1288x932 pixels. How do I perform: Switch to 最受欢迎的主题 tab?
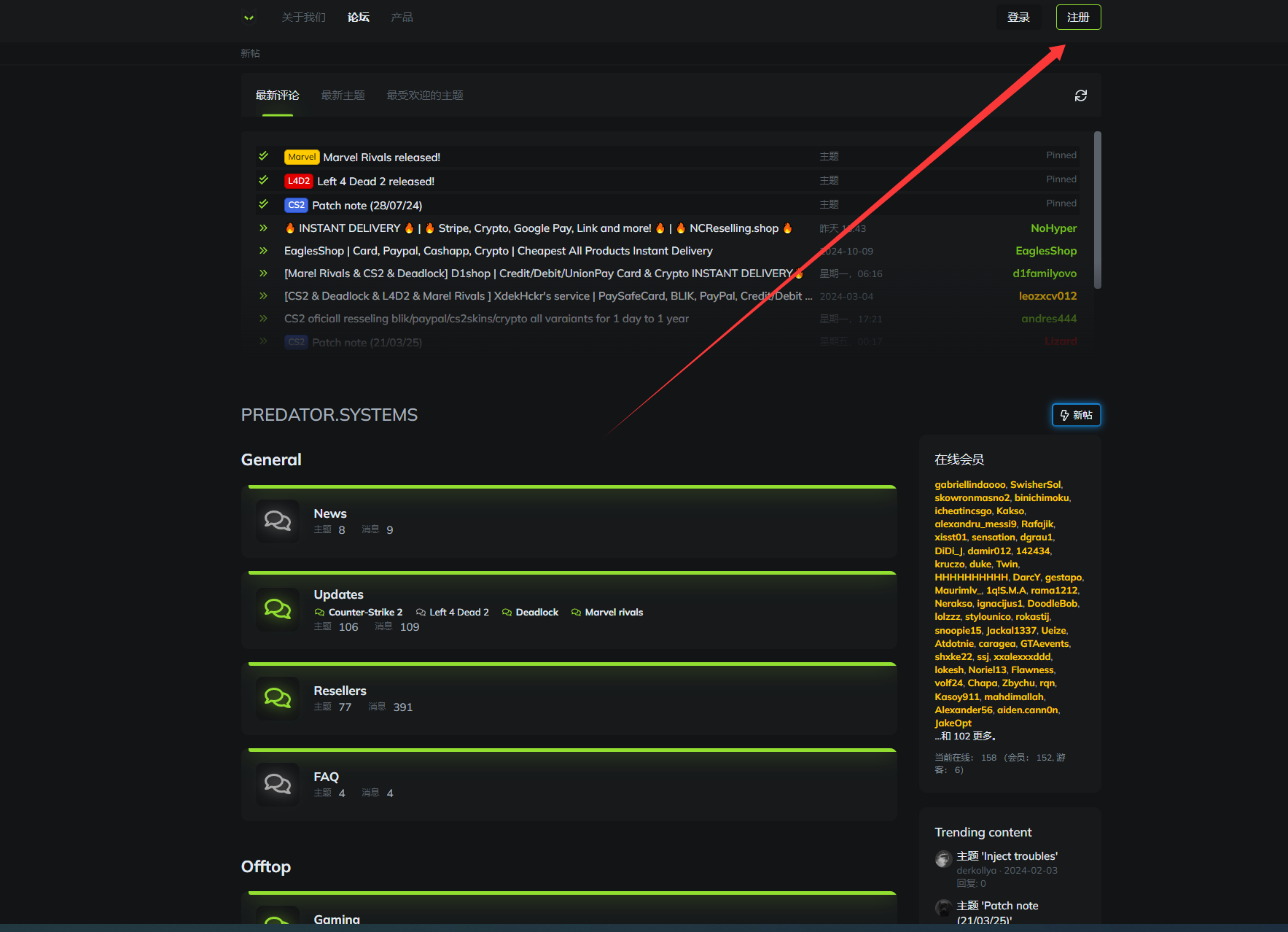point(425,96)
